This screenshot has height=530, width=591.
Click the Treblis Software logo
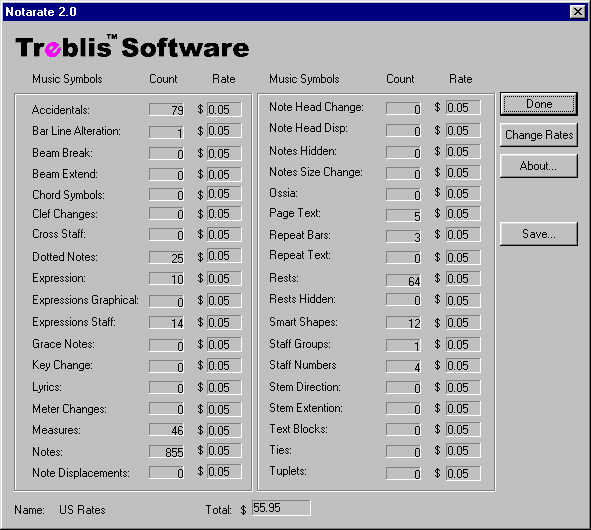[x=132, y=47]
